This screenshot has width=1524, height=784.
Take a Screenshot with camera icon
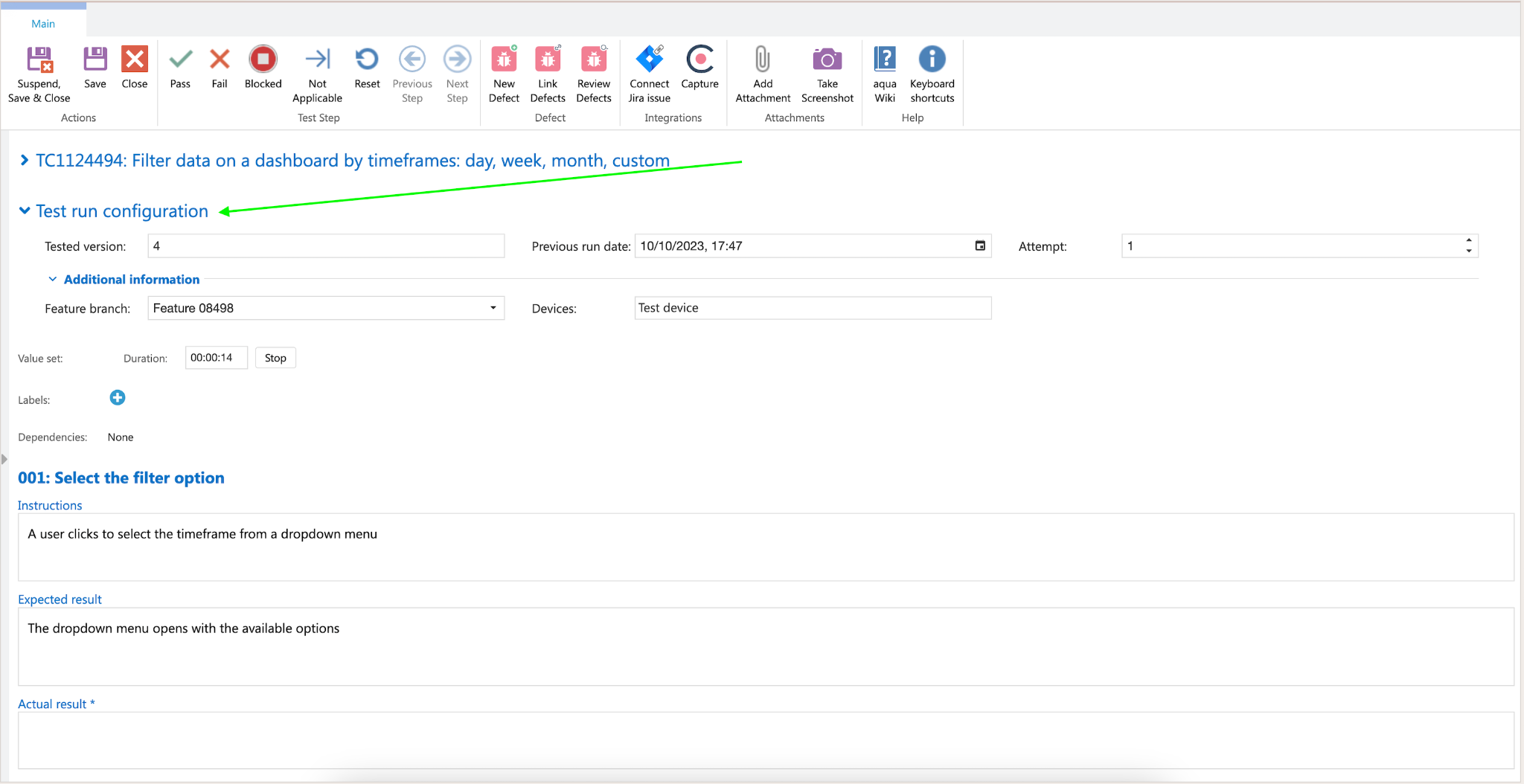pos(827,60)
